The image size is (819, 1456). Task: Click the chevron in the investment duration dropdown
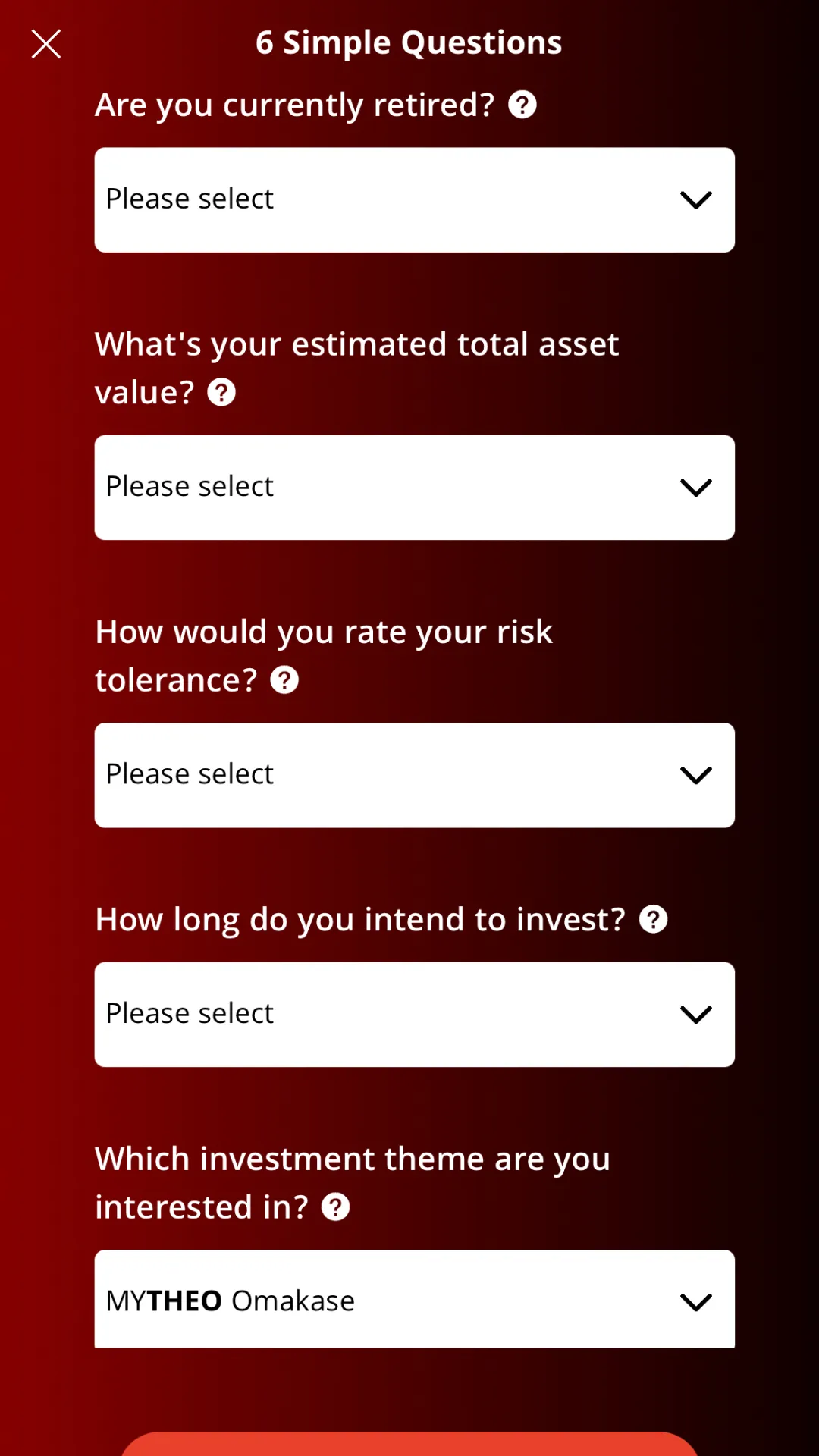point(696,1015)
